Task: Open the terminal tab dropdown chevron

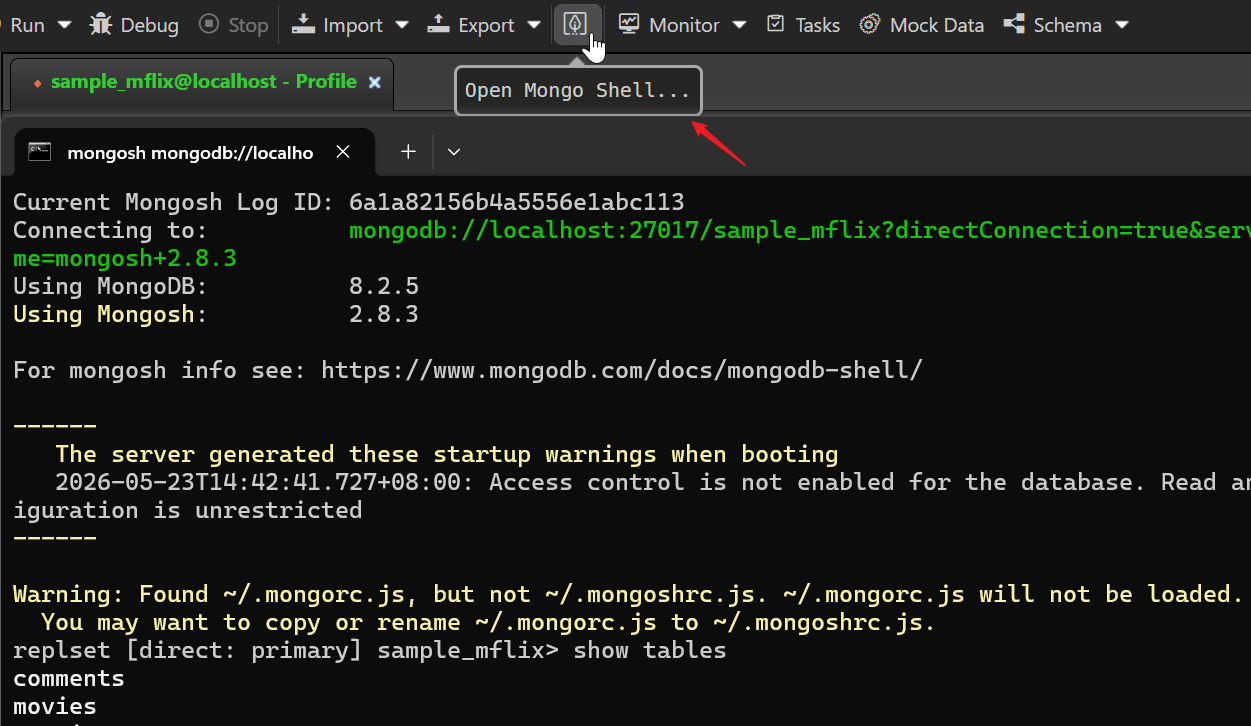Action: [454, 152]
